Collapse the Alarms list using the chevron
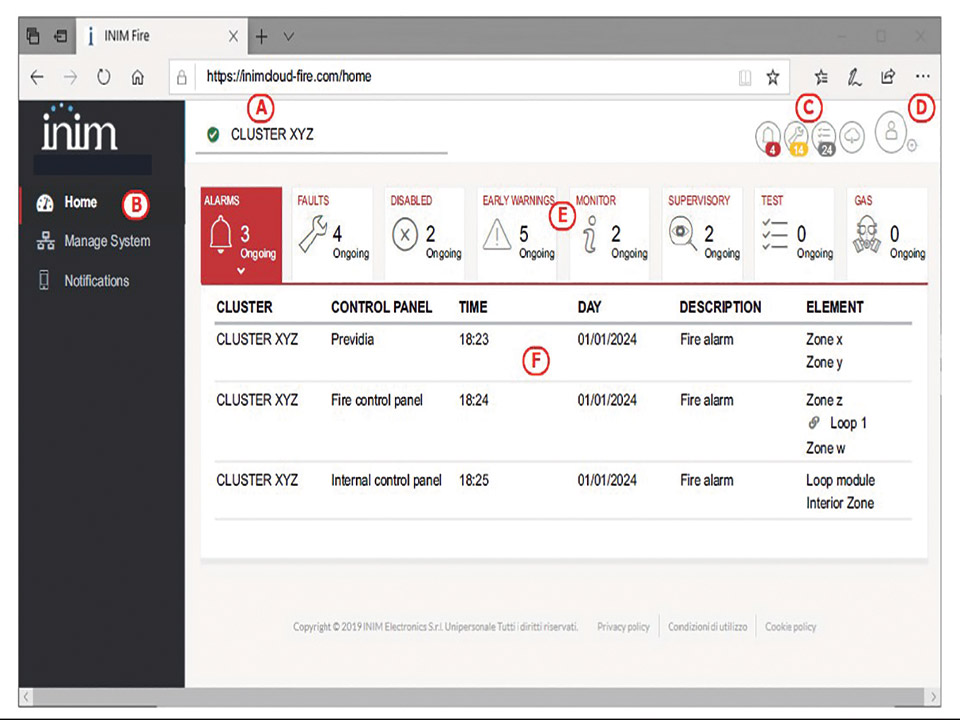 click(241, 271)
